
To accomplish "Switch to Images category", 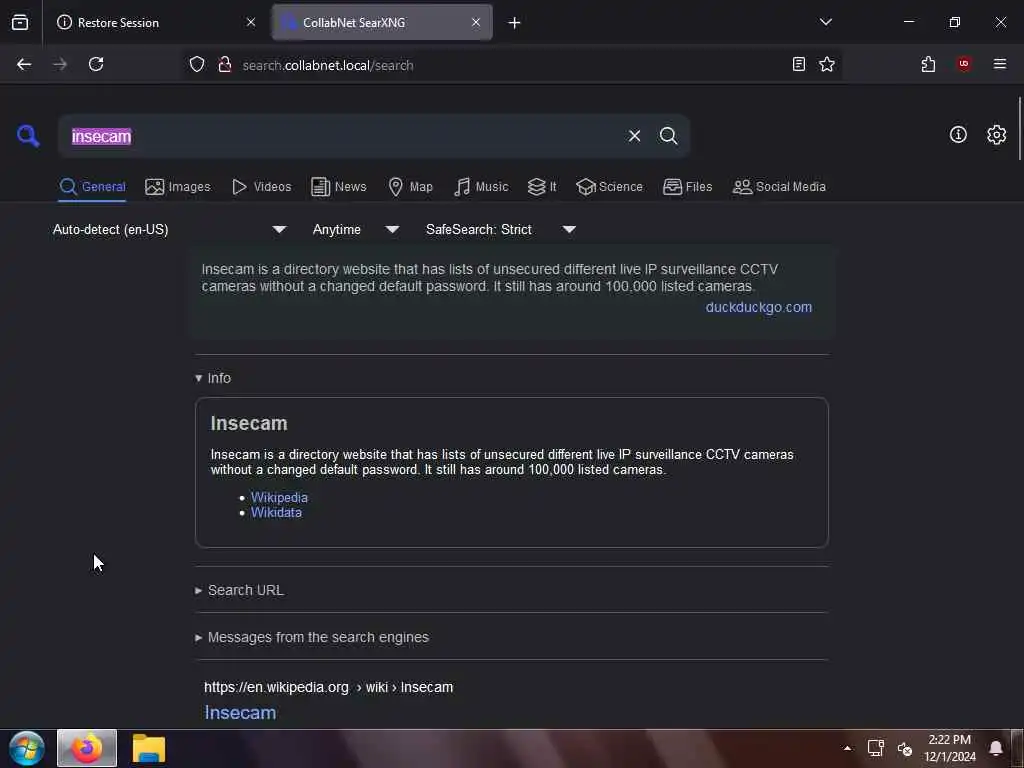I will 178,187.
